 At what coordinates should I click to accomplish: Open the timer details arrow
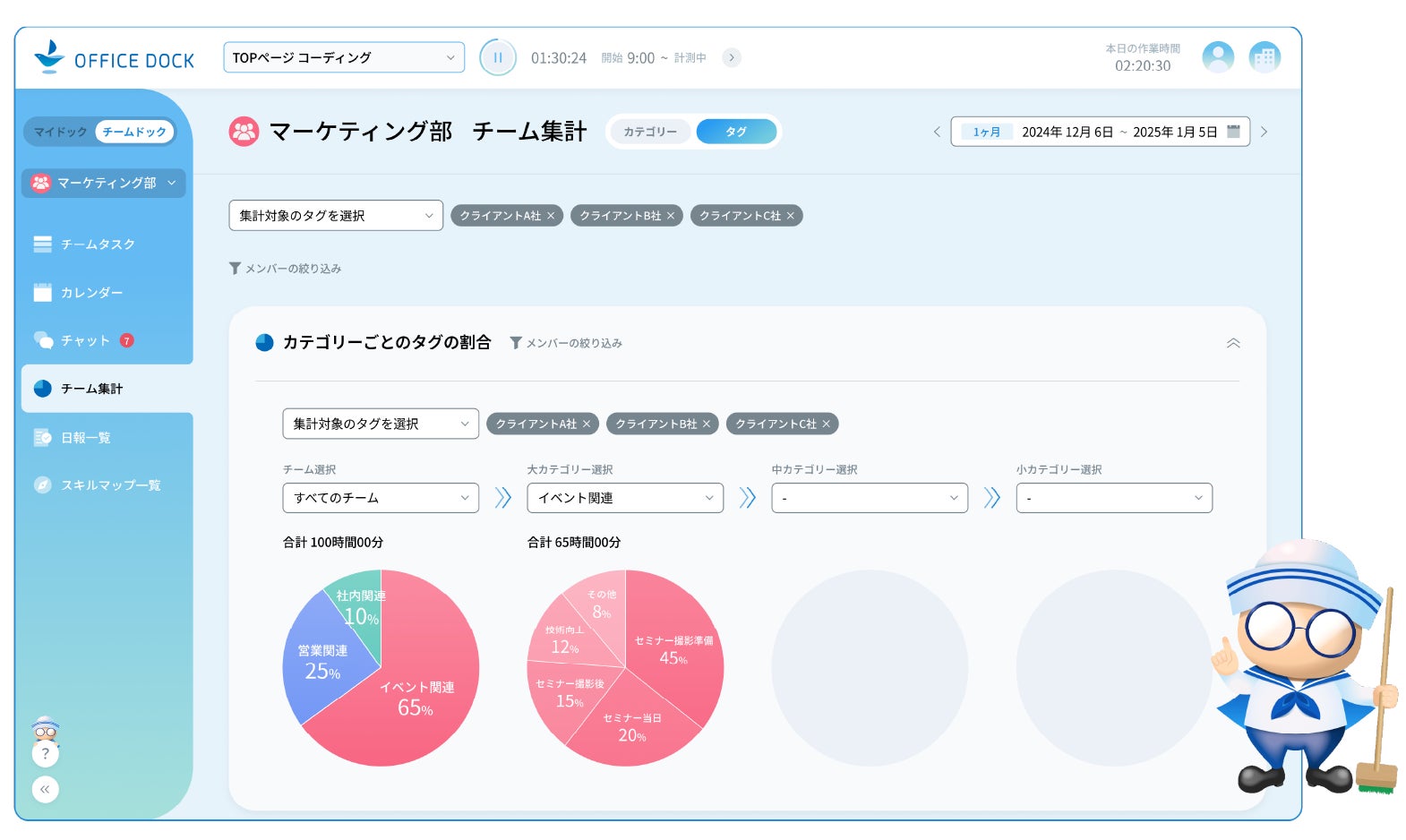(732, 57)
